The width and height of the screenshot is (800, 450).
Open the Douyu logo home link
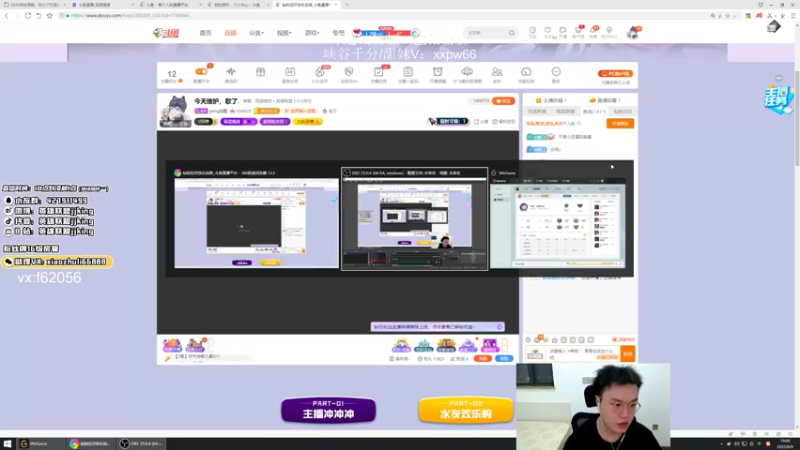166,33
